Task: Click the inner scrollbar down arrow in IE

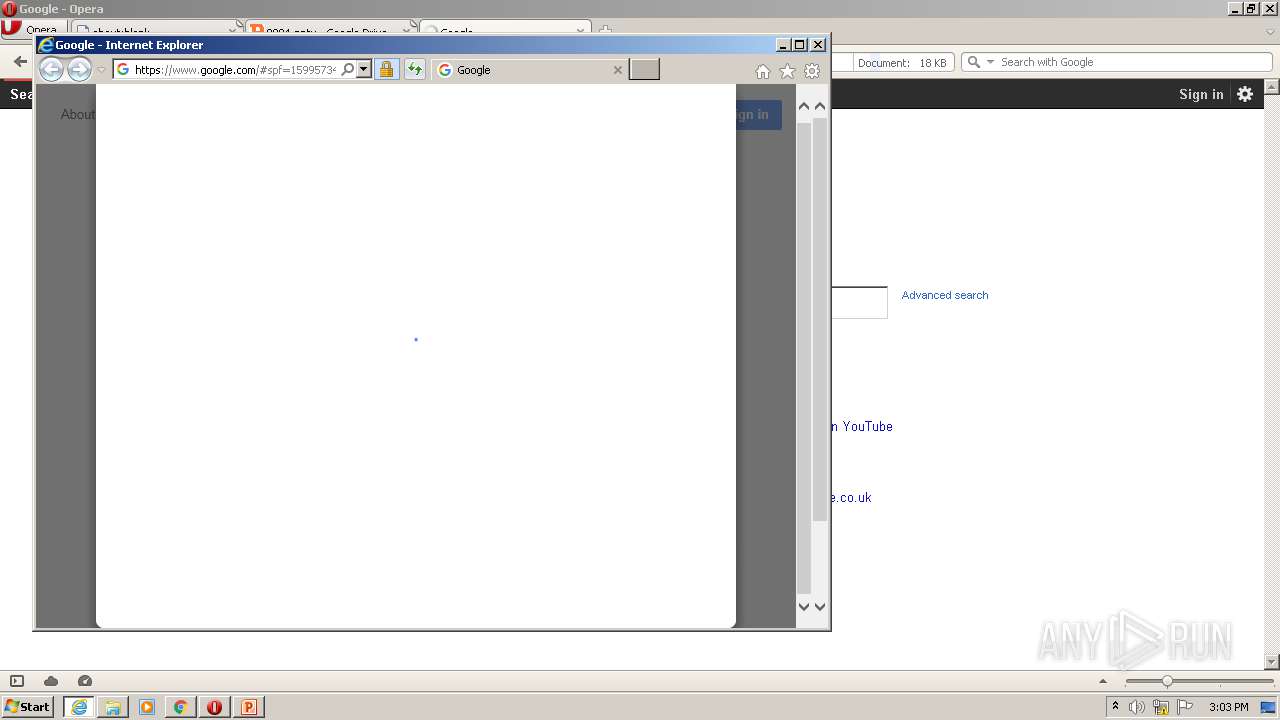Action: pos(804,606)
